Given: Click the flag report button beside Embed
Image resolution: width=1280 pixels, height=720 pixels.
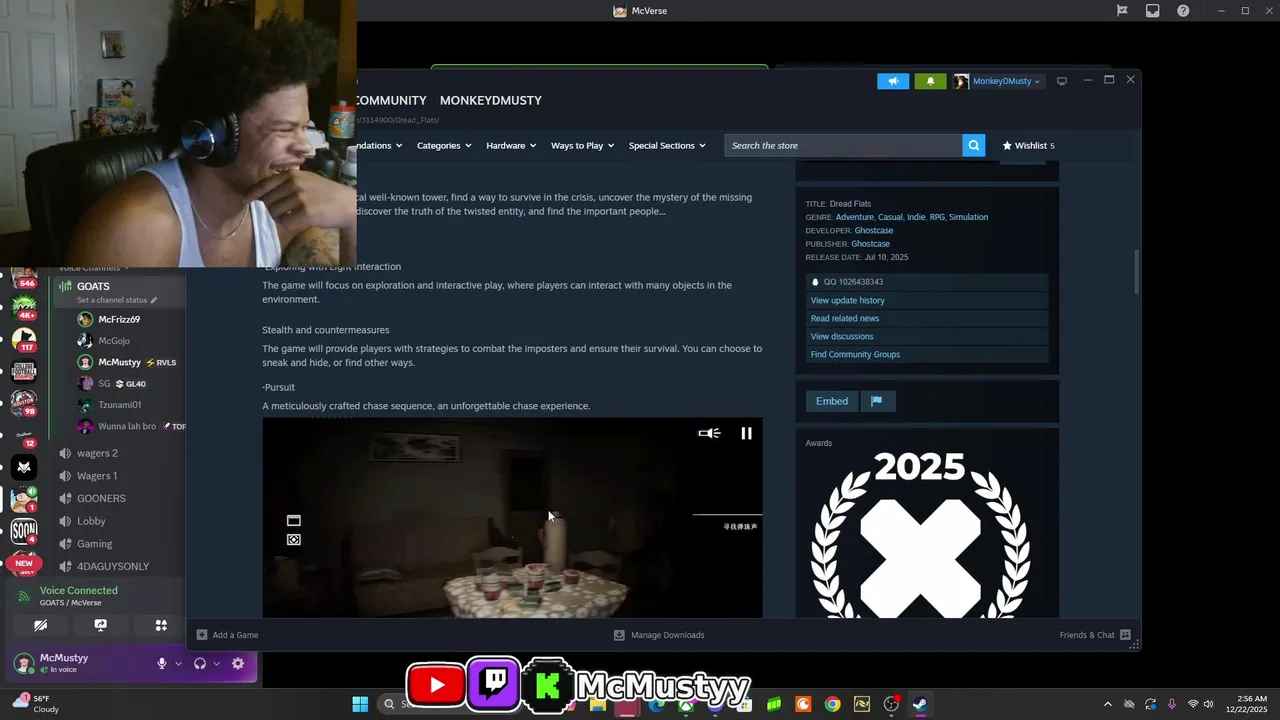Looking at the screenshot, I should [x=876, y=401].
